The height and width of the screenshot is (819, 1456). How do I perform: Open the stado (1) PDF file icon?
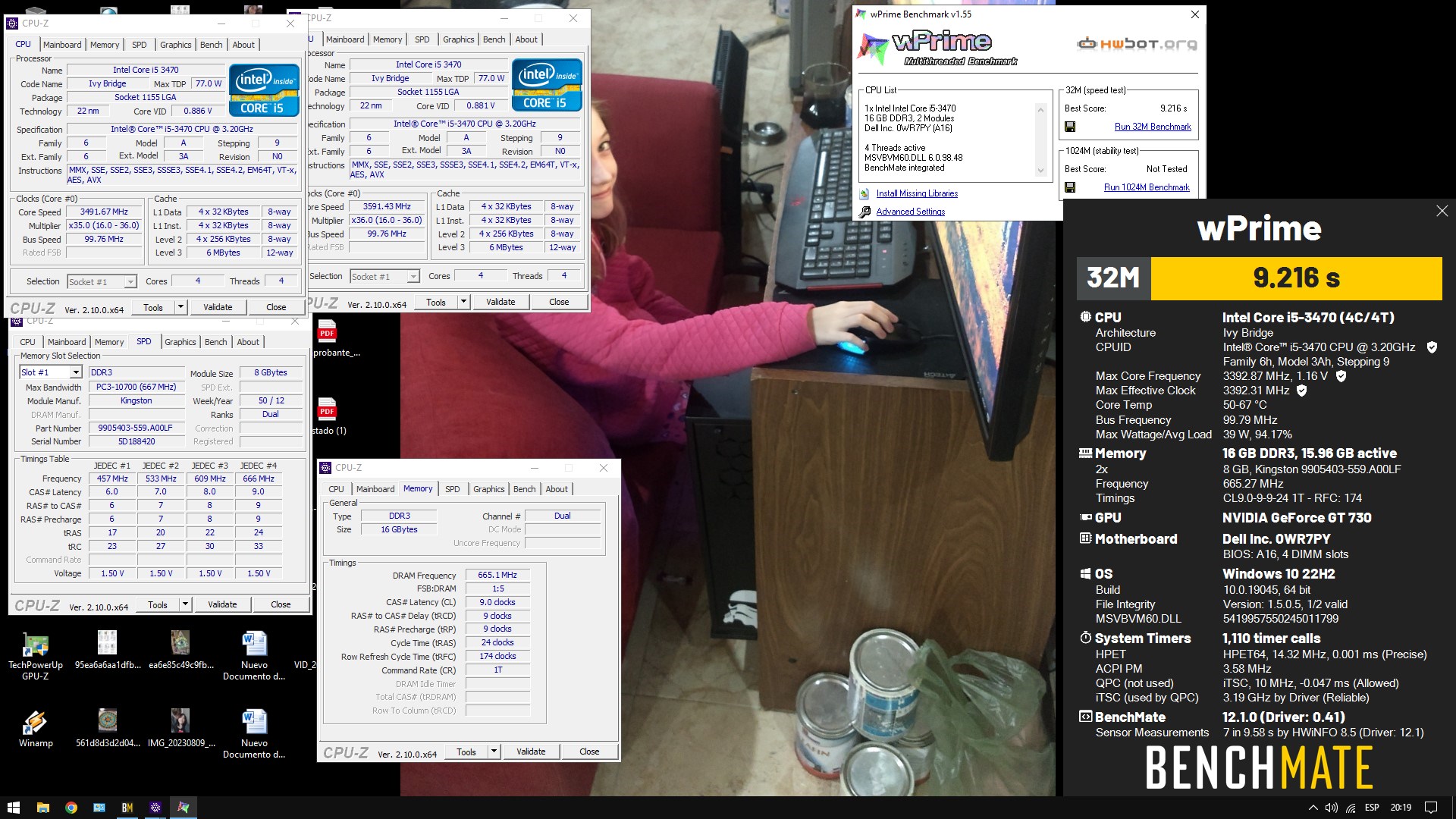[x=328, y=409]
